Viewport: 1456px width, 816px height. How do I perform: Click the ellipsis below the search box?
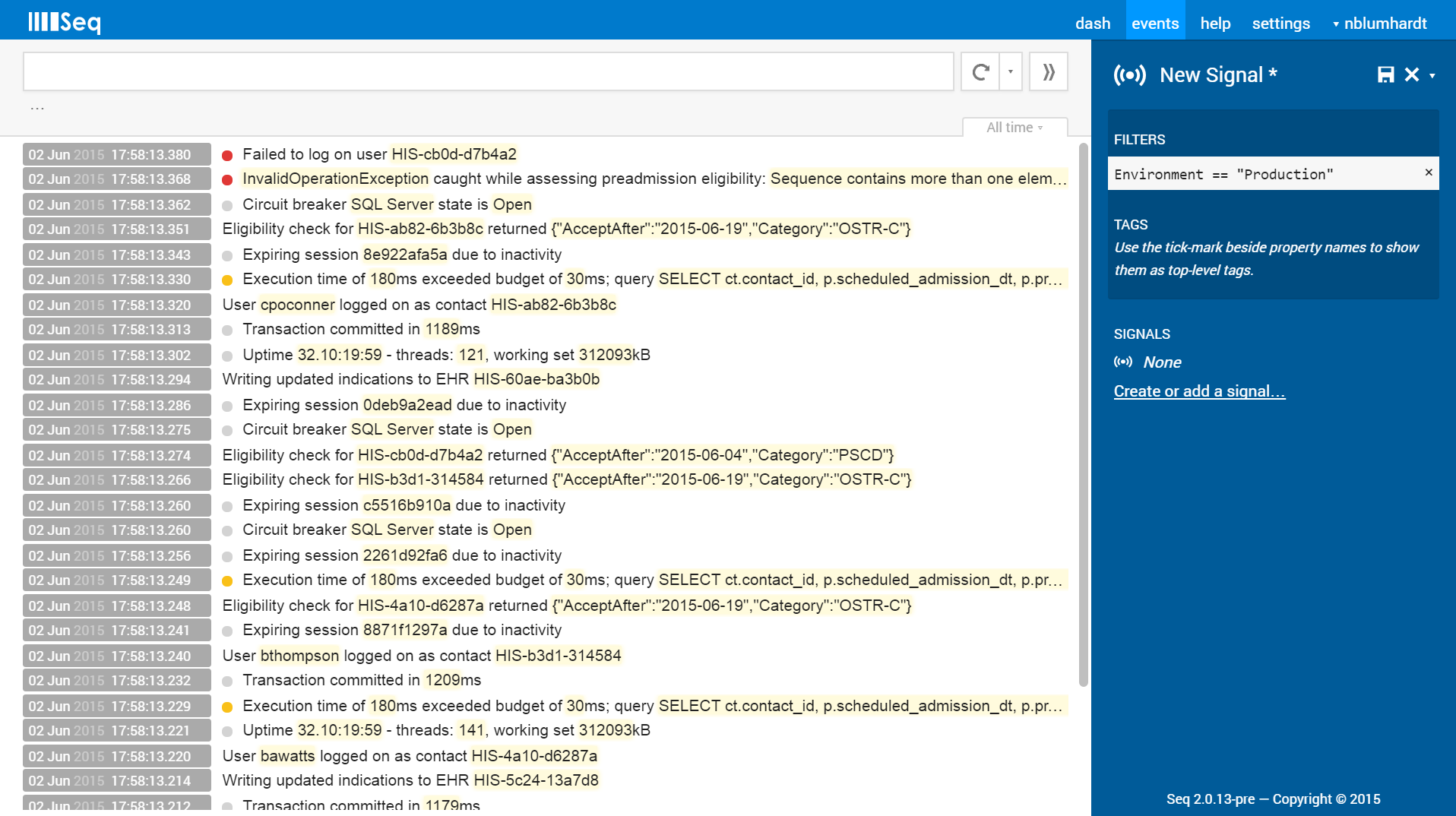click(37, 108)
